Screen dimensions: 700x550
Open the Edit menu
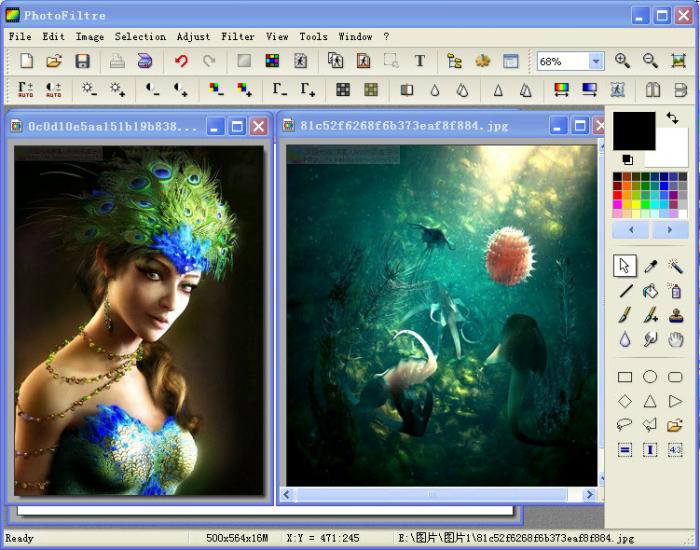tap(54, 37)
